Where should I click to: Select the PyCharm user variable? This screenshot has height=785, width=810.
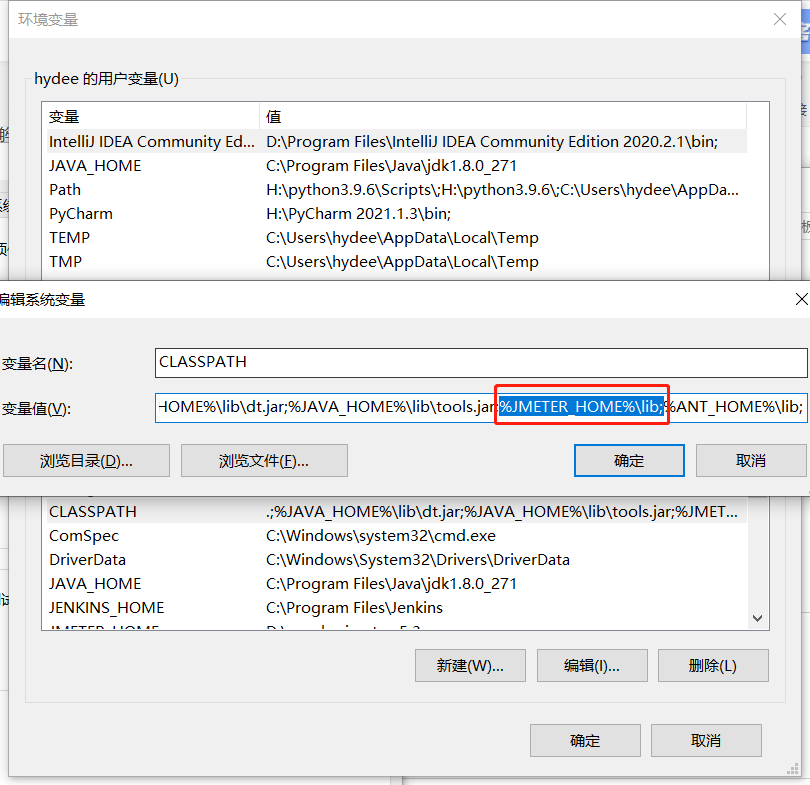click(397, 214)
